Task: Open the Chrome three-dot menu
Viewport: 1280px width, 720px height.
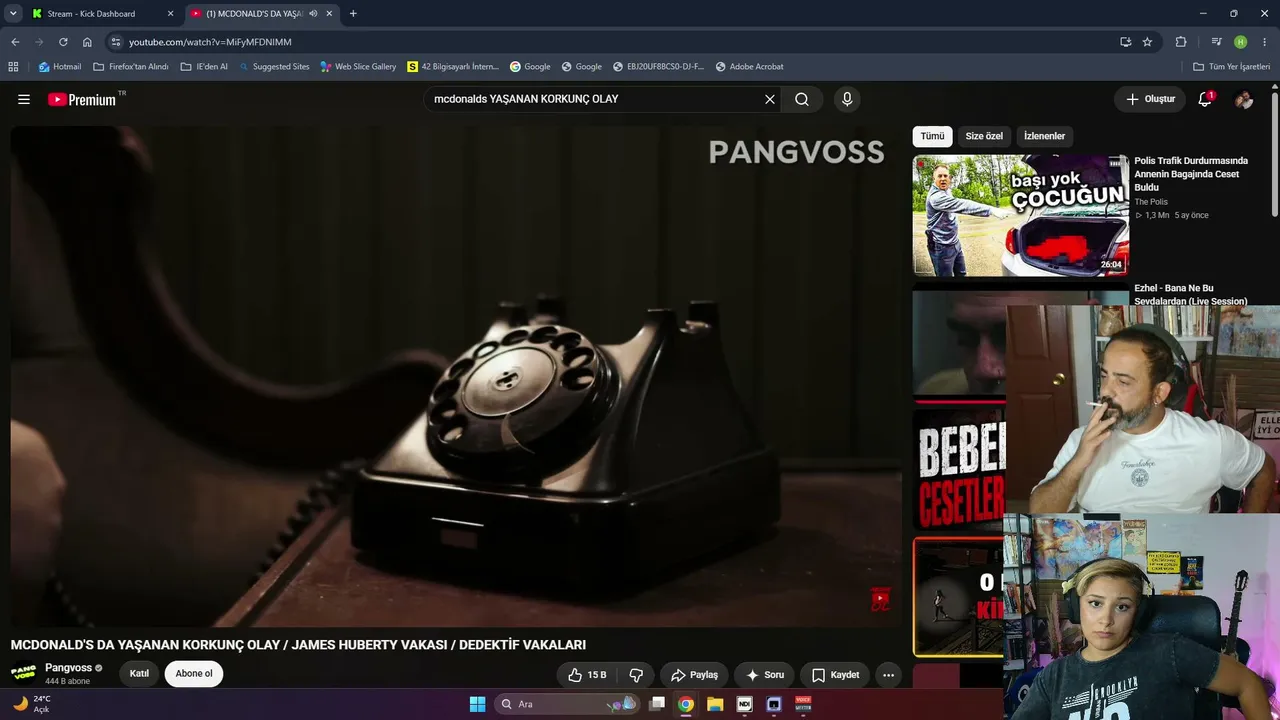Action: point(1265,42)
